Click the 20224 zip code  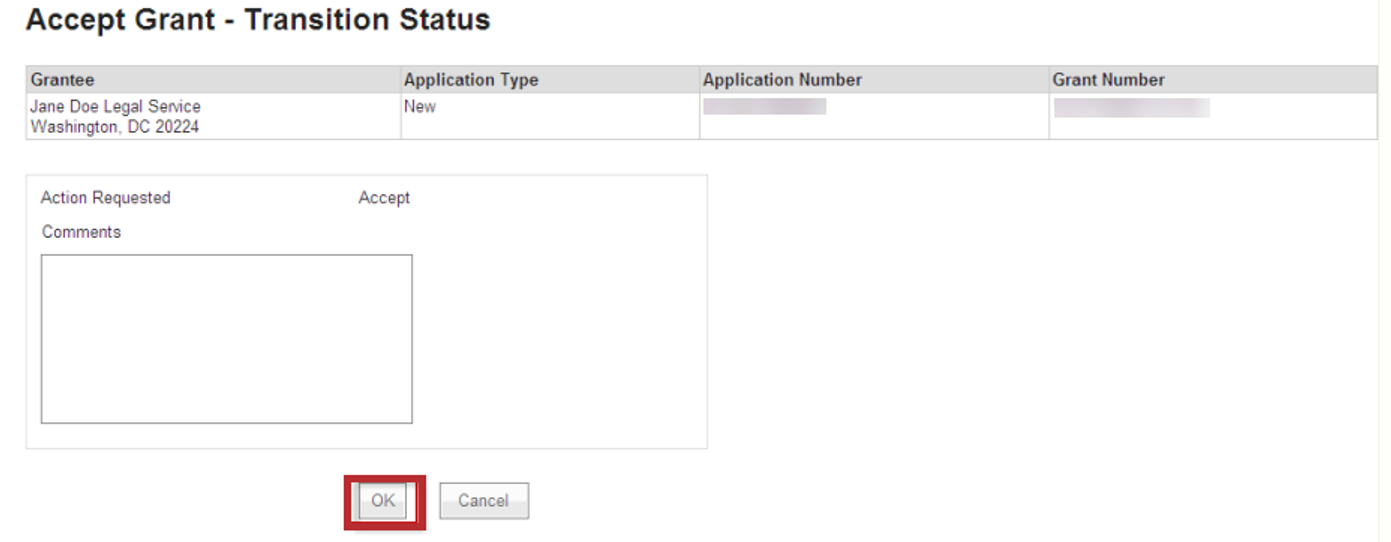tap(177, 127)
